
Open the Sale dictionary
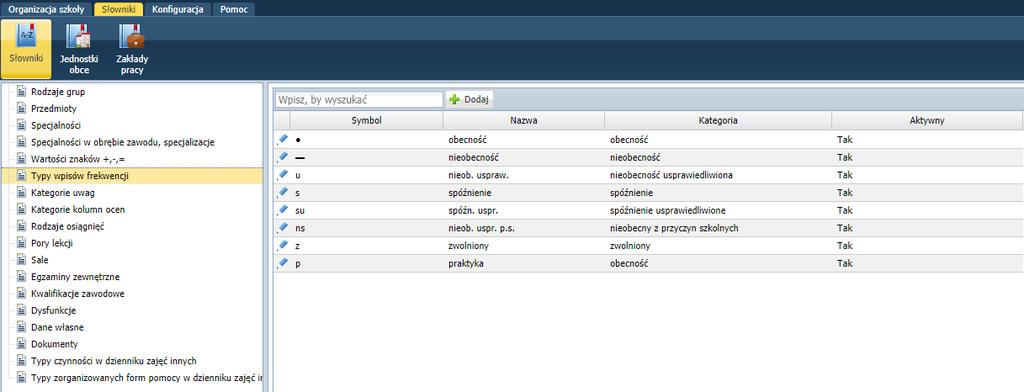tap(40, 259)
